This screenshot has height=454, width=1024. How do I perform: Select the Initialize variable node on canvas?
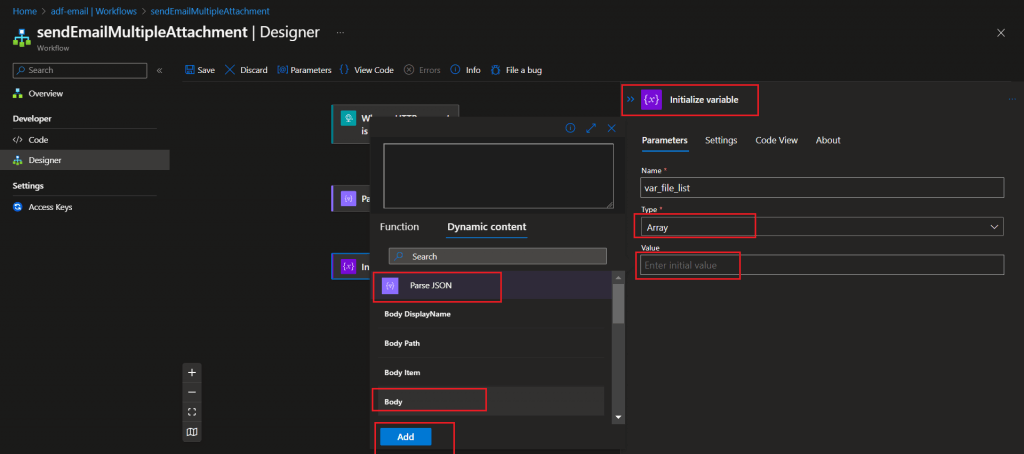[x=351, y=267]
